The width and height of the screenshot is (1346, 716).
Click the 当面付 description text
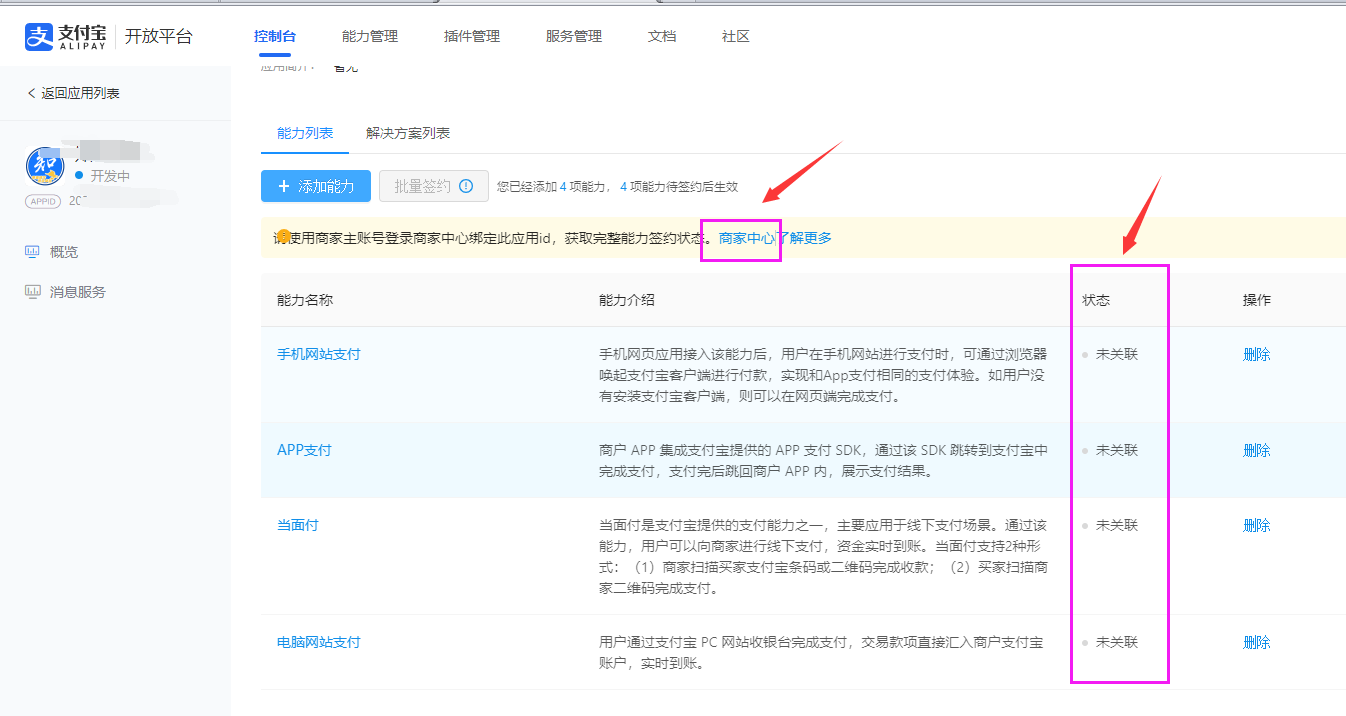pyautogui.click(x=824, y=556)
